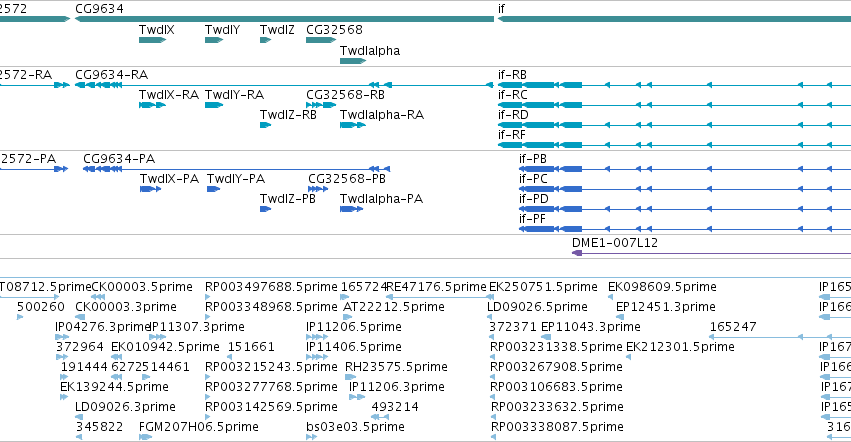
Task: Select EST EK010942.5prime
Action: (166, 347)
